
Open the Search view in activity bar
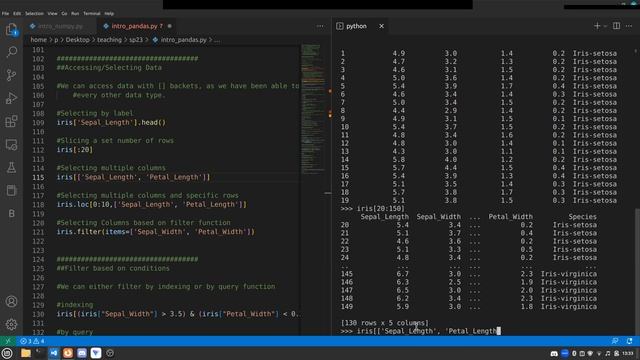(x=11, y=52)
